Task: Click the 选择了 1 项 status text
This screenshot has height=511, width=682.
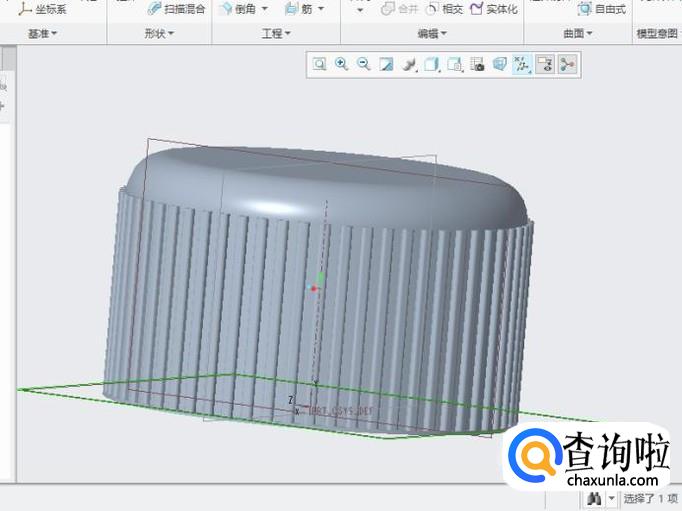Action: tap(651, 498)
